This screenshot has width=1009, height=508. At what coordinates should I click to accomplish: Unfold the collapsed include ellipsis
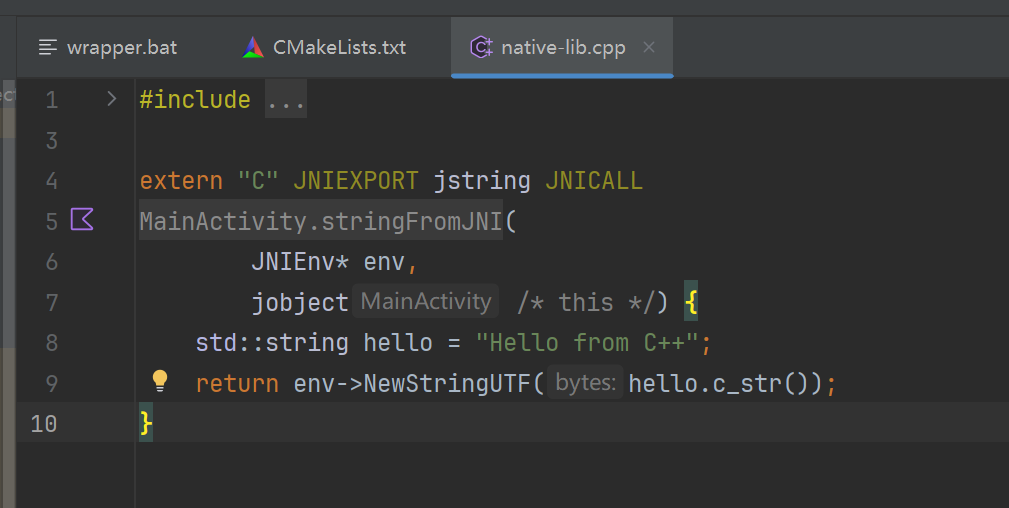pyautogui.click(x=286, y=100)
